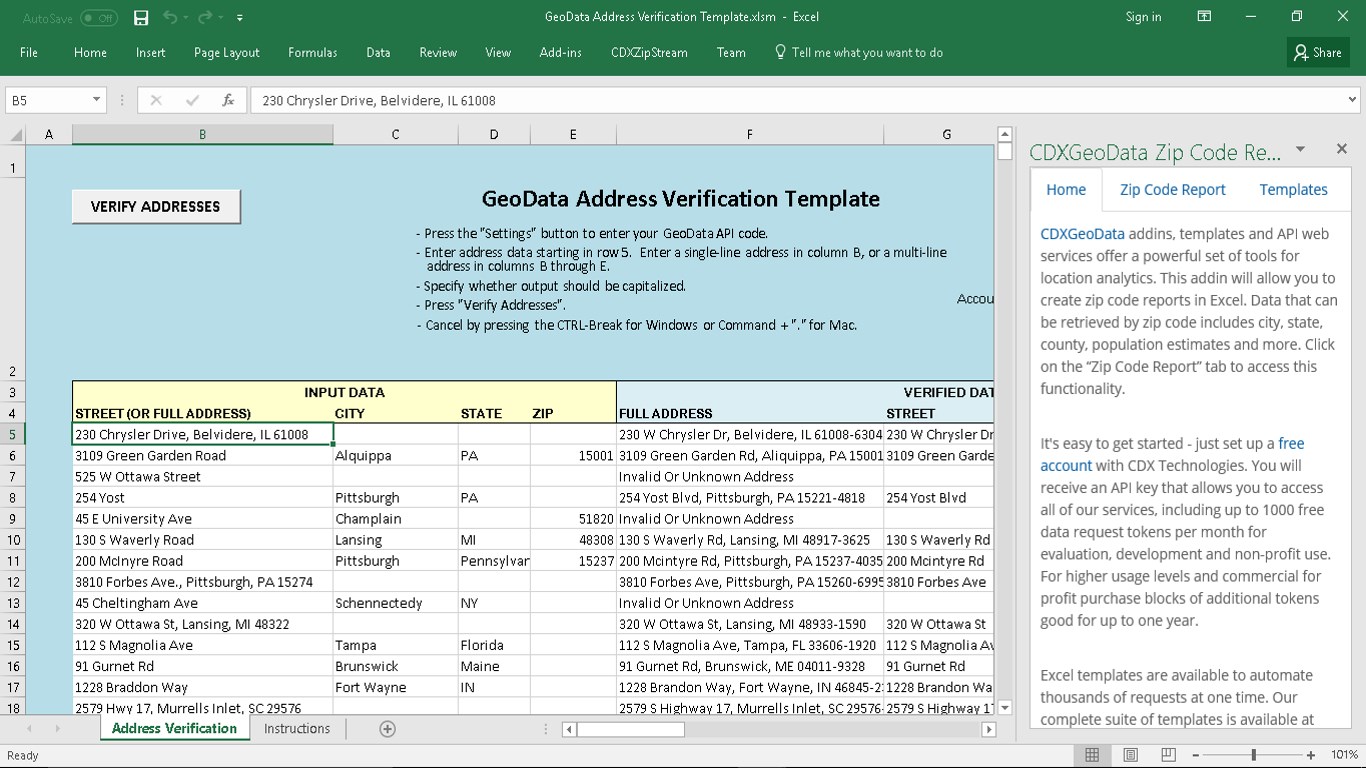This screenshot has width=1366, height=768.
Task: Click the Insert Function fx icon
Action: (228, 100)
